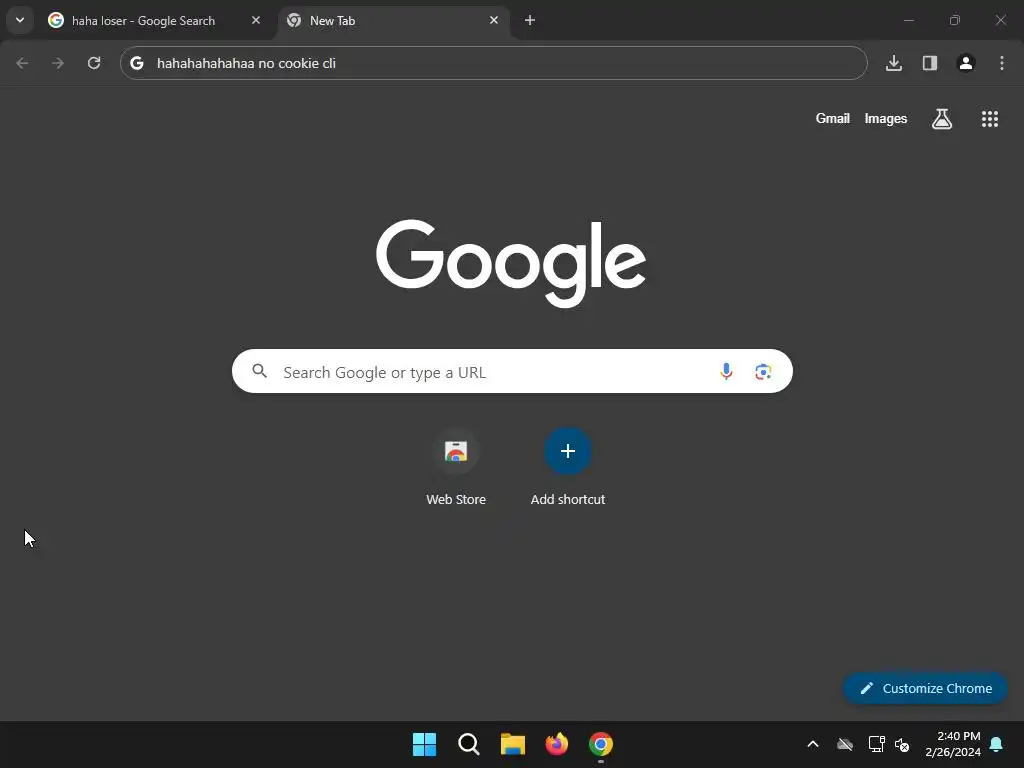Close the 'haha loser' tab
This screenshot has width=1024, height=768.
pyautogui.click(x=256, y=20)
